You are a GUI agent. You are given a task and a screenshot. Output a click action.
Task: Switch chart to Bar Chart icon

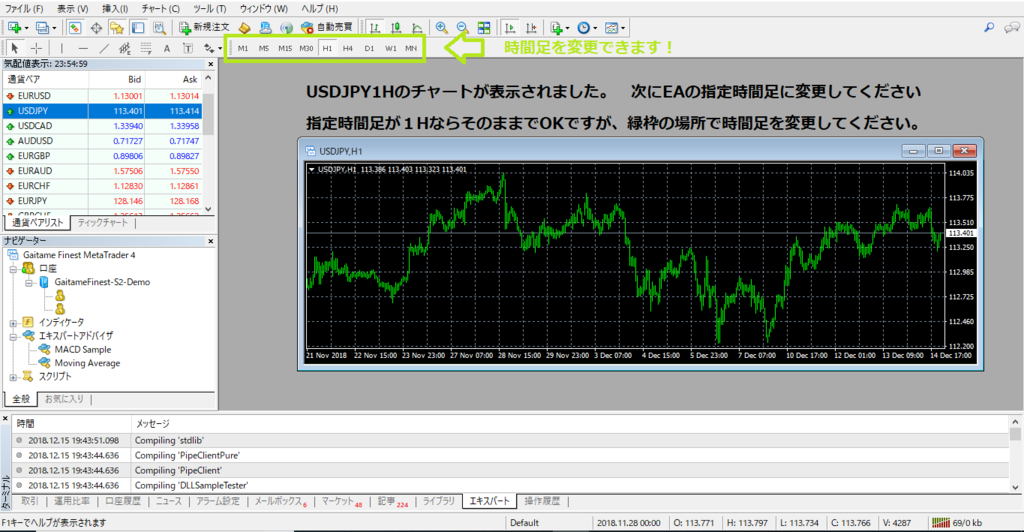point(375,27)
